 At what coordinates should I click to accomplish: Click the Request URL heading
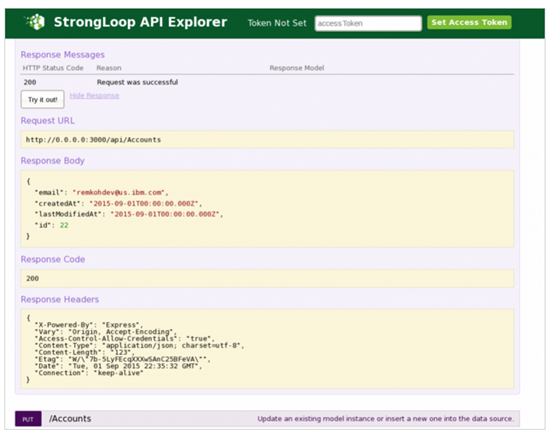tap(48, 121)
